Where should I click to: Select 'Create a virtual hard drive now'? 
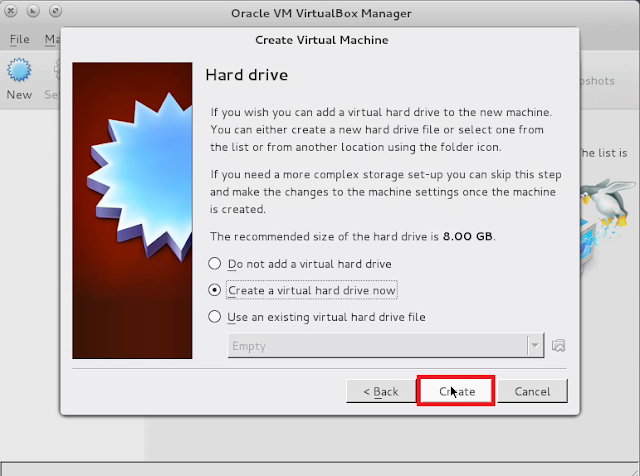coord(302,290)
